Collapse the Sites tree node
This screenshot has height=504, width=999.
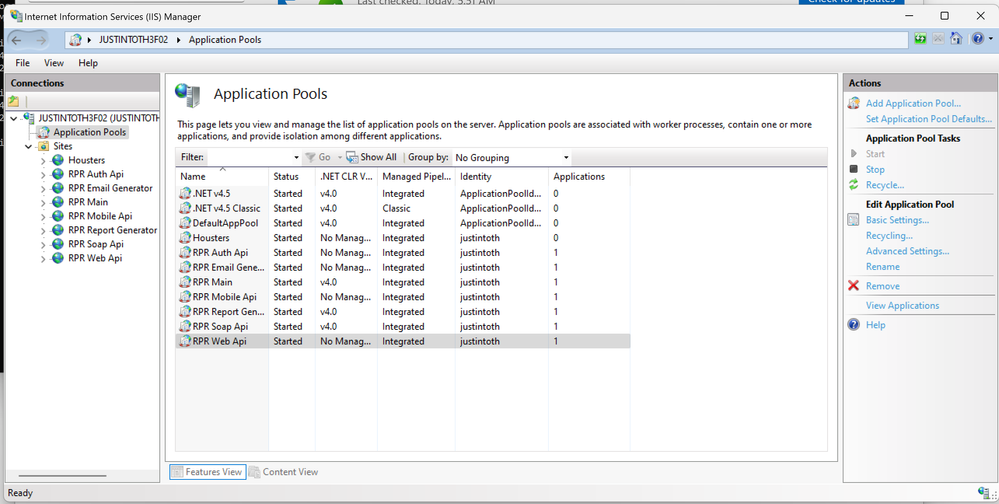29,146
